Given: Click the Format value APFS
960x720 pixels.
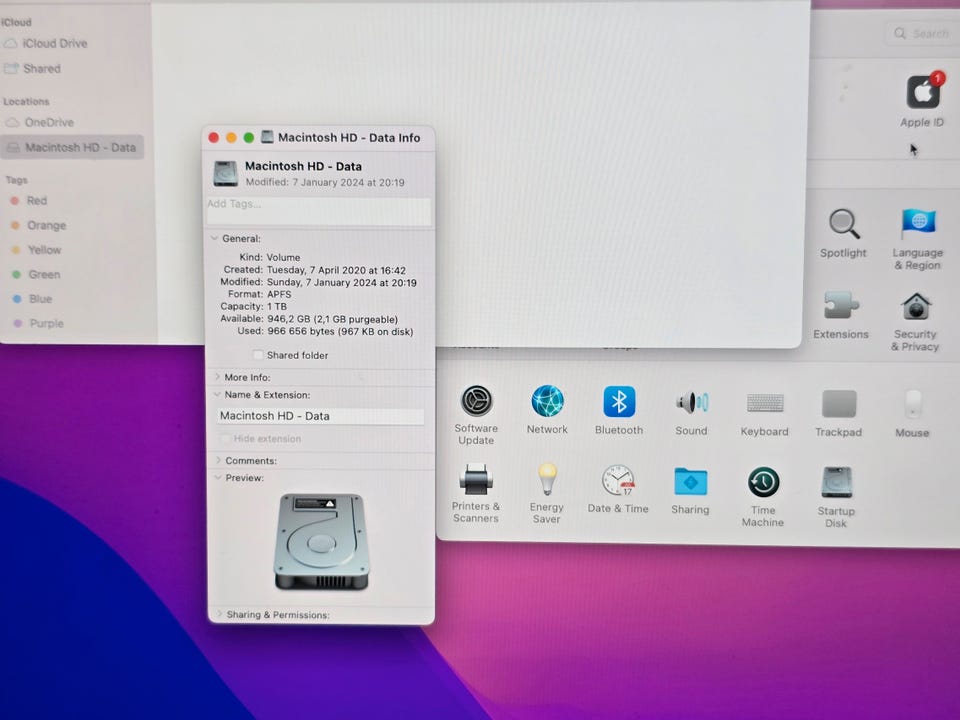Looking at the screenshot, I should point(279,294).
